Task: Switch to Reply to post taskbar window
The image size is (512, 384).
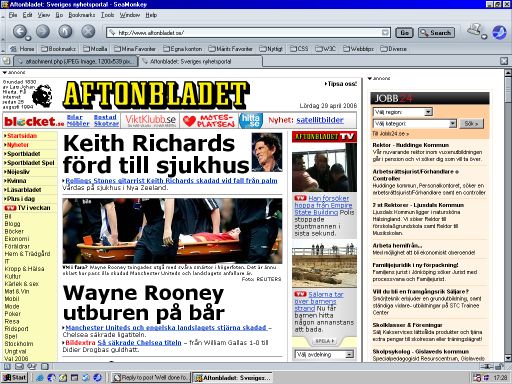Action: tap(150, 378)
